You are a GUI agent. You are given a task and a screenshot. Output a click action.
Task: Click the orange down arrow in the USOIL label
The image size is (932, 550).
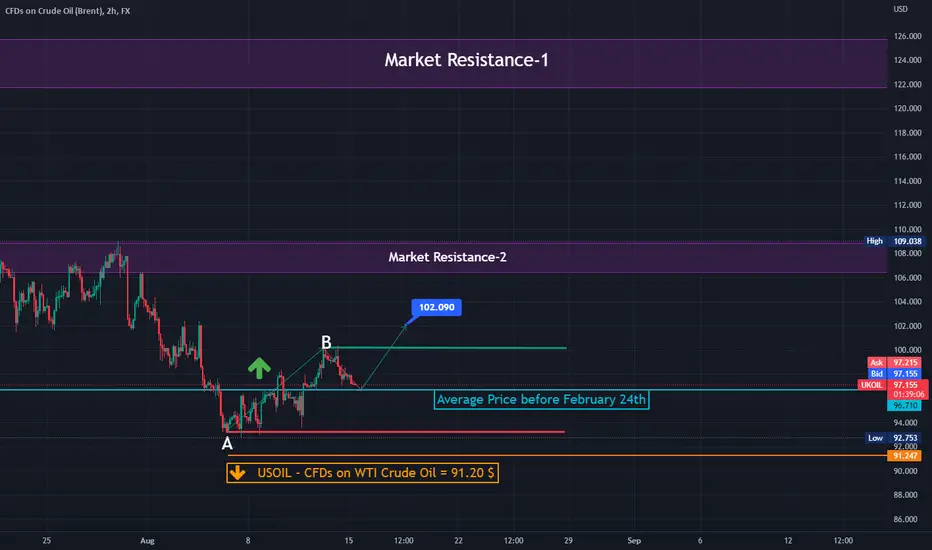[238, 473]
